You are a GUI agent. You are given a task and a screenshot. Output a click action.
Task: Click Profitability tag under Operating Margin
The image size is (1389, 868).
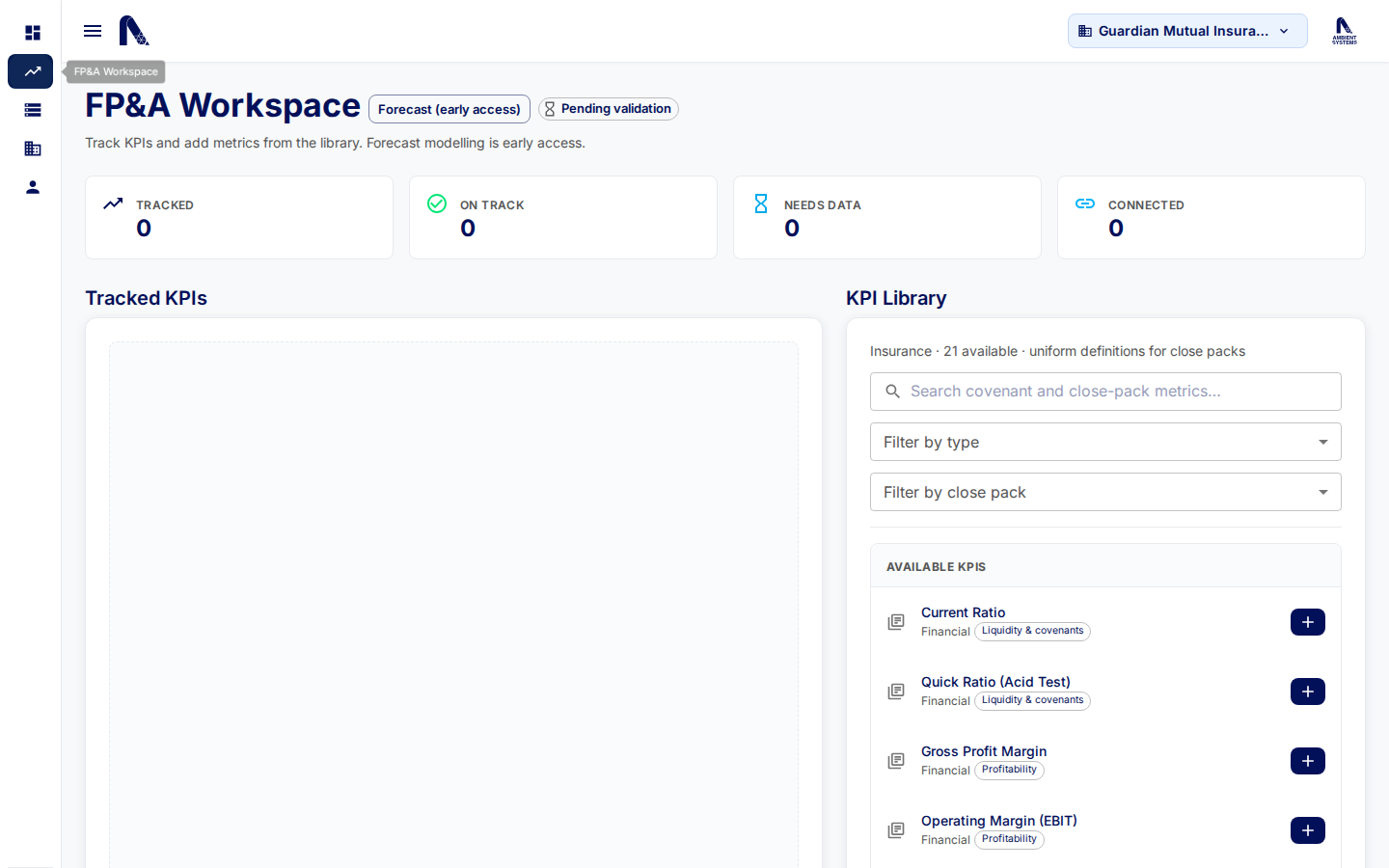pyautogui.click(x=1009, y=839)
